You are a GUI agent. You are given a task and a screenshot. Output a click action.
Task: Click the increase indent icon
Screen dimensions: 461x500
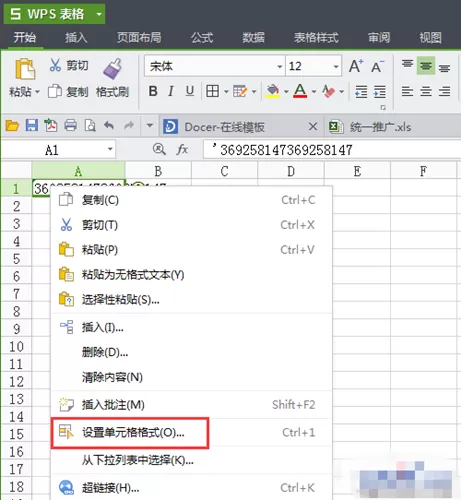coord(380,92)
